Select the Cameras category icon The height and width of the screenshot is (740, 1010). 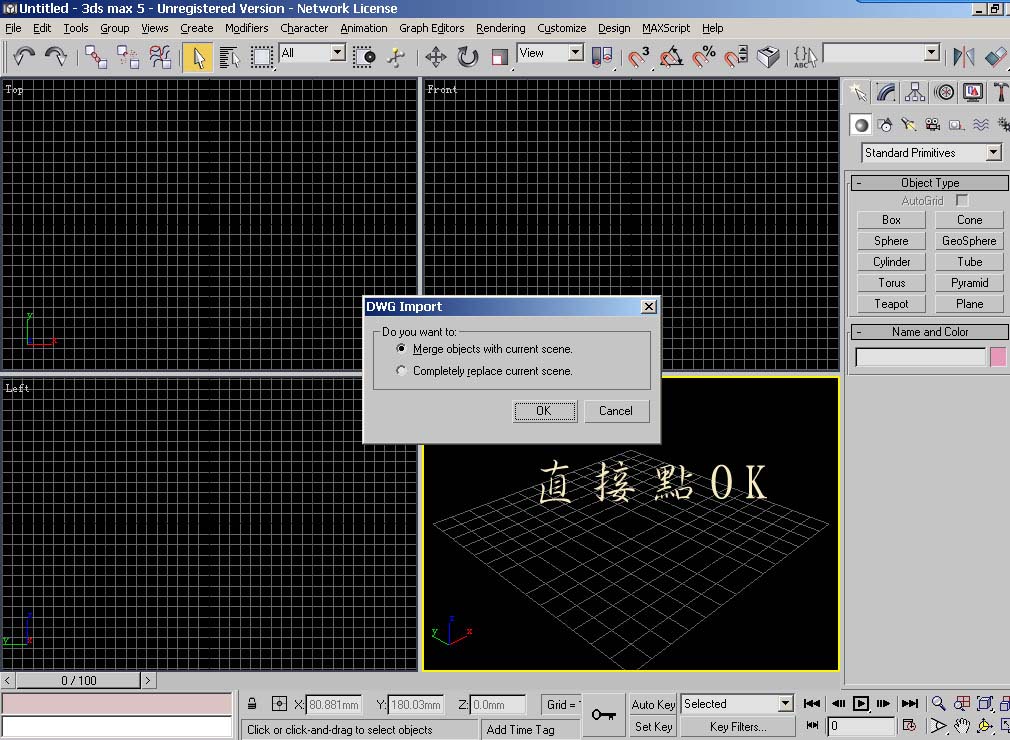click(x=933, y=125)
